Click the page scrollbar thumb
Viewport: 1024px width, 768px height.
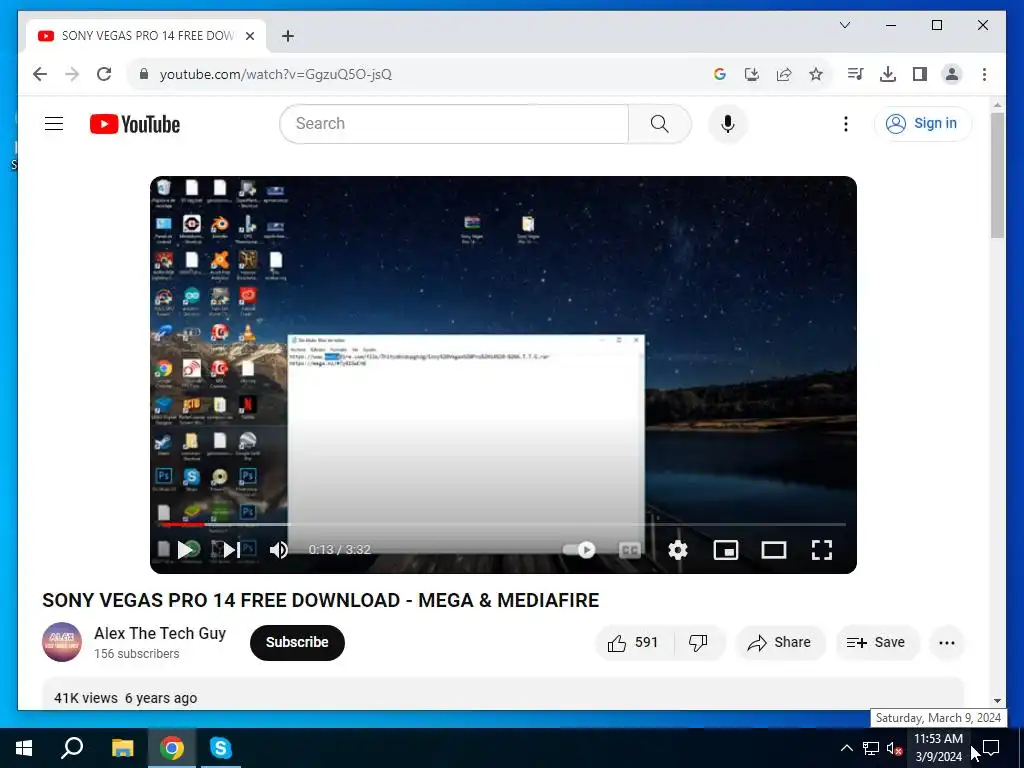[997, 175]
